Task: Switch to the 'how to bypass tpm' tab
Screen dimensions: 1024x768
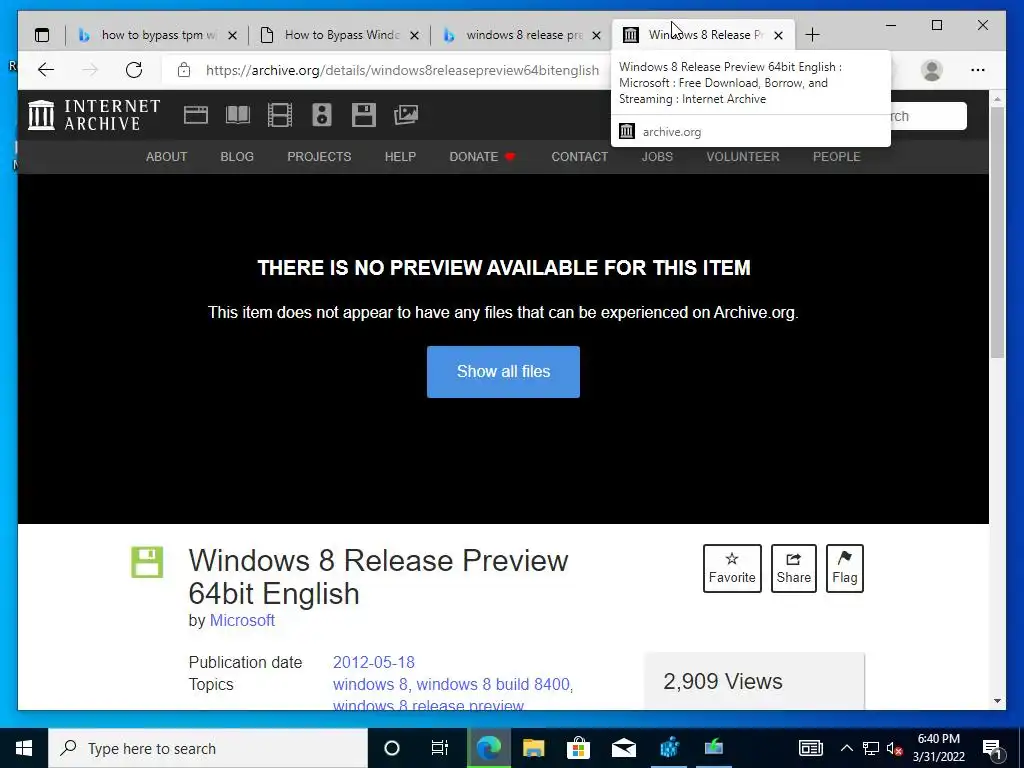Action: (155, 35)
